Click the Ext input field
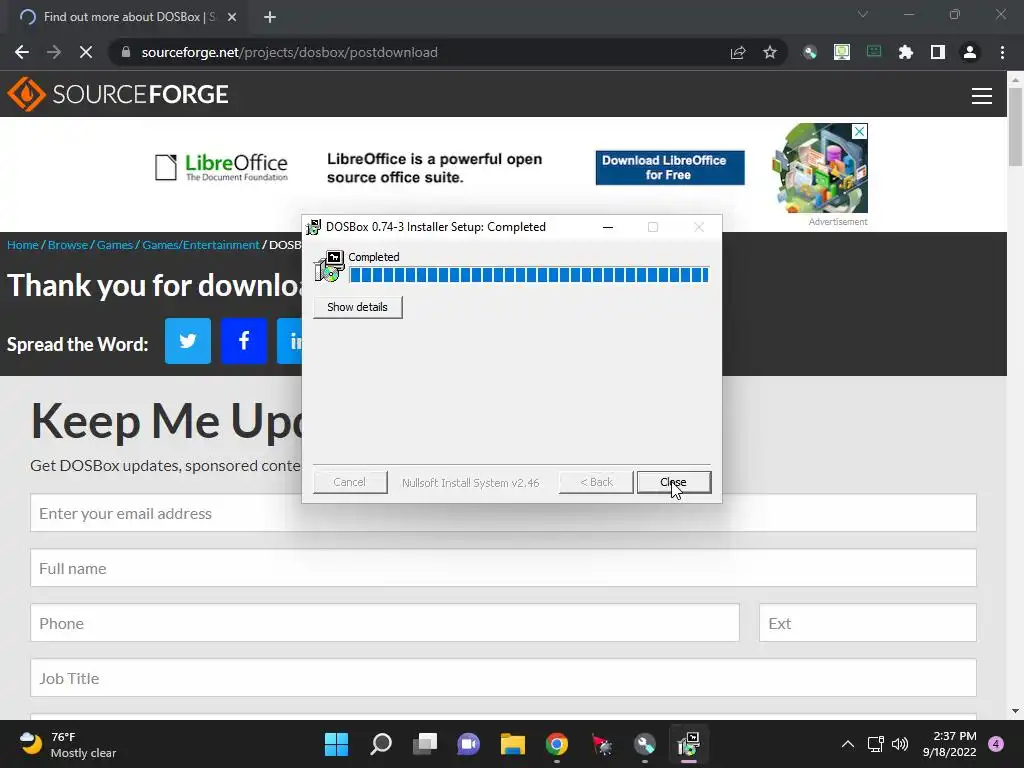 [867, 623]
